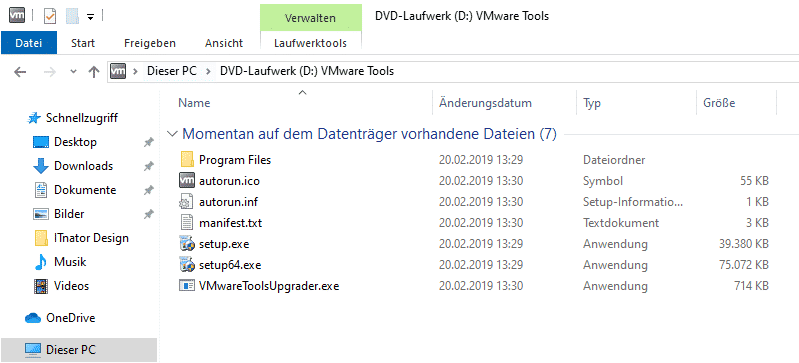The image size is (799, 363).
Task: Sort by the Typ column header
Action: tap(592, 103)
